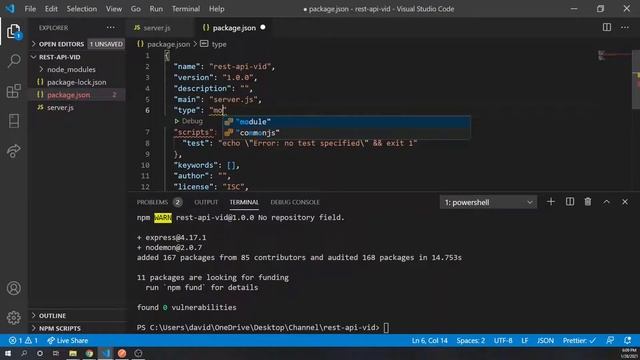This screenshot has height=360, width=640.
Task: Open the Run menu
Action: coord(156,9)
